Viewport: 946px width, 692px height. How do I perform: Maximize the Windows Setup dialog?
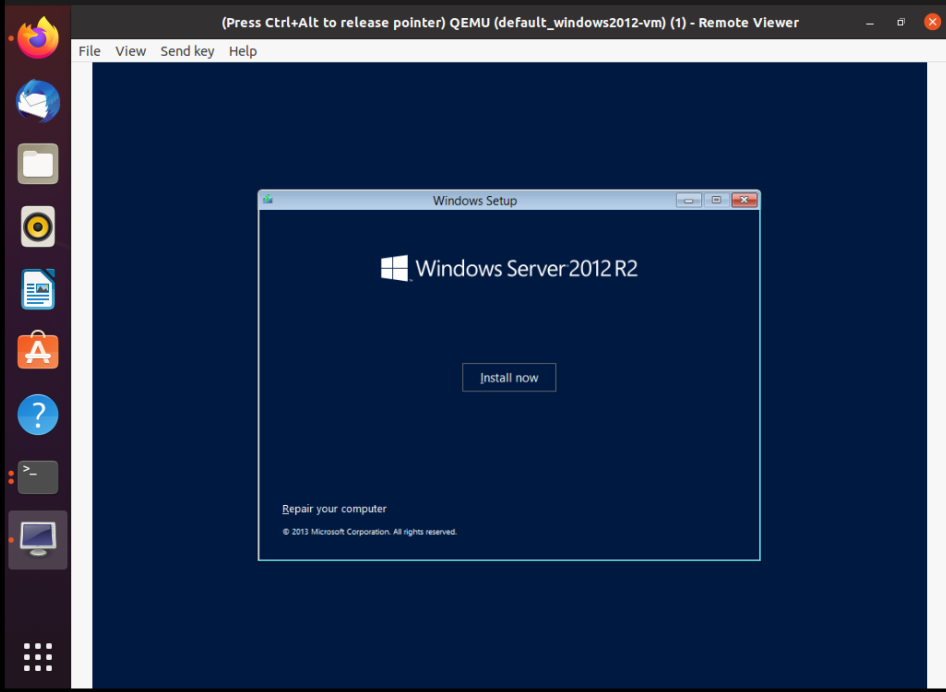click(x=716, y=200)
